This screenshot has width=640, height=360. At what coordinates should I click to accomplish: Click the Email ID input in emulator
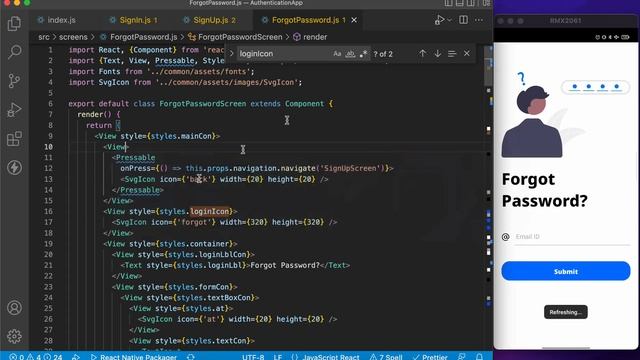coord(573,237)
